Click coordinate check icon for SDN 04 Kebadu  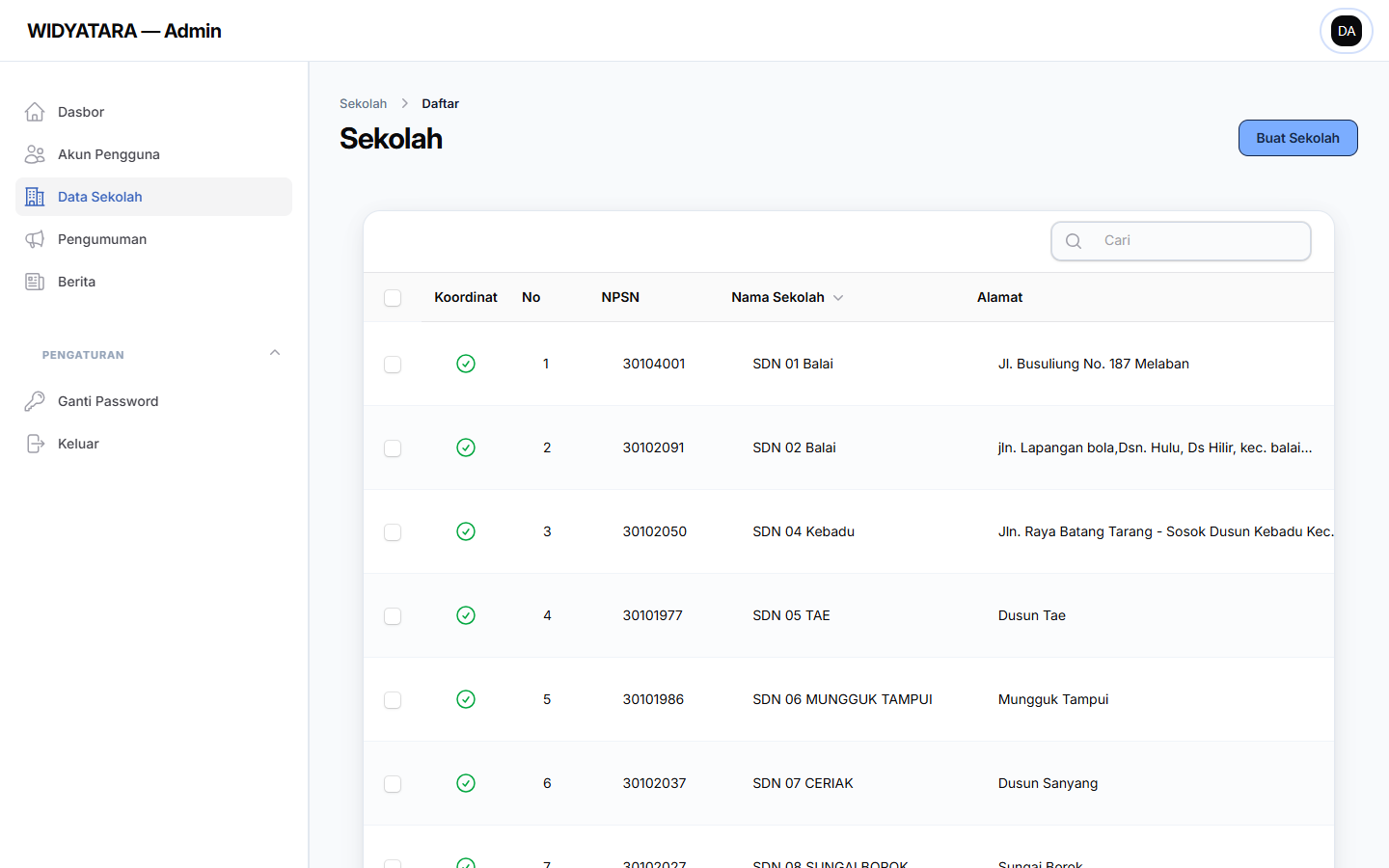click(x=466, y=531)
